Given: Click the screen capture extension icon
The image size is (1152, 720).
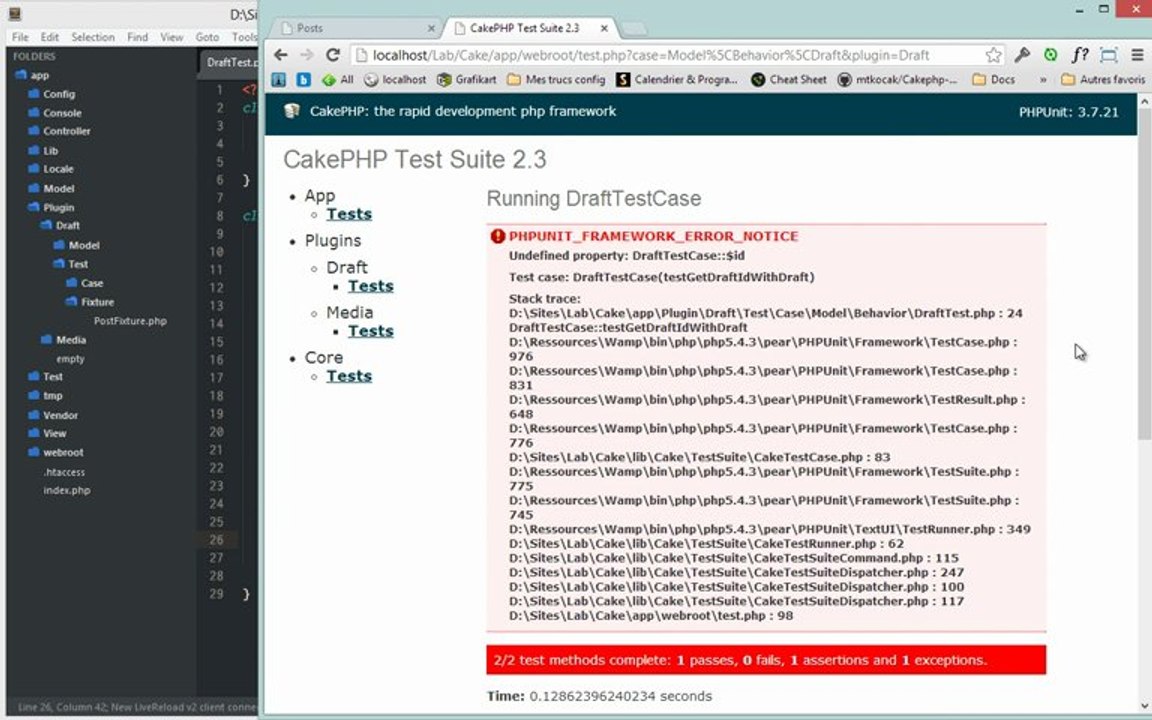Looking at the screenshot, I should click(1109, 55).
